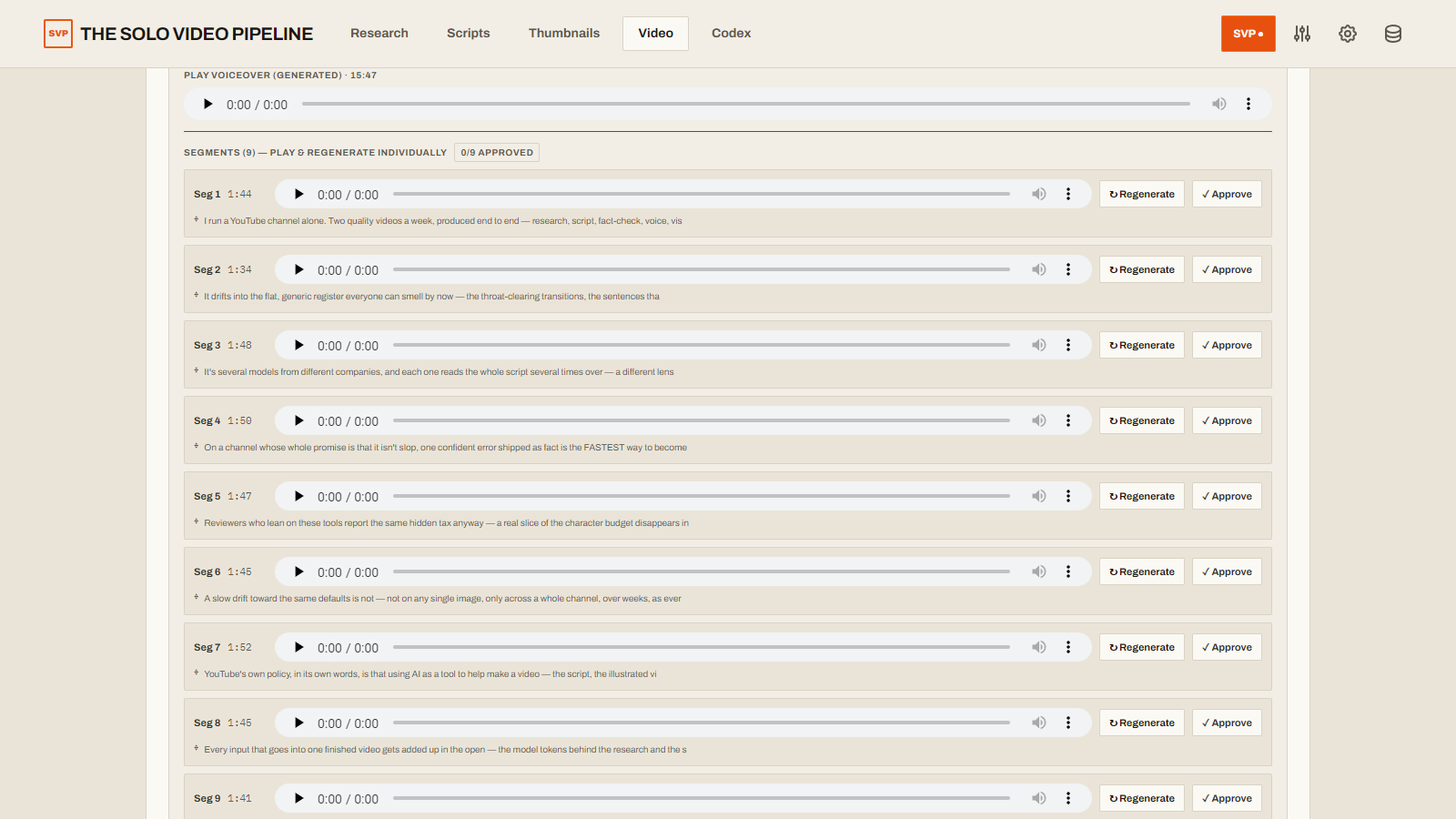
Task: Play Seg 5 audio clip
Action: pos(299,497)
